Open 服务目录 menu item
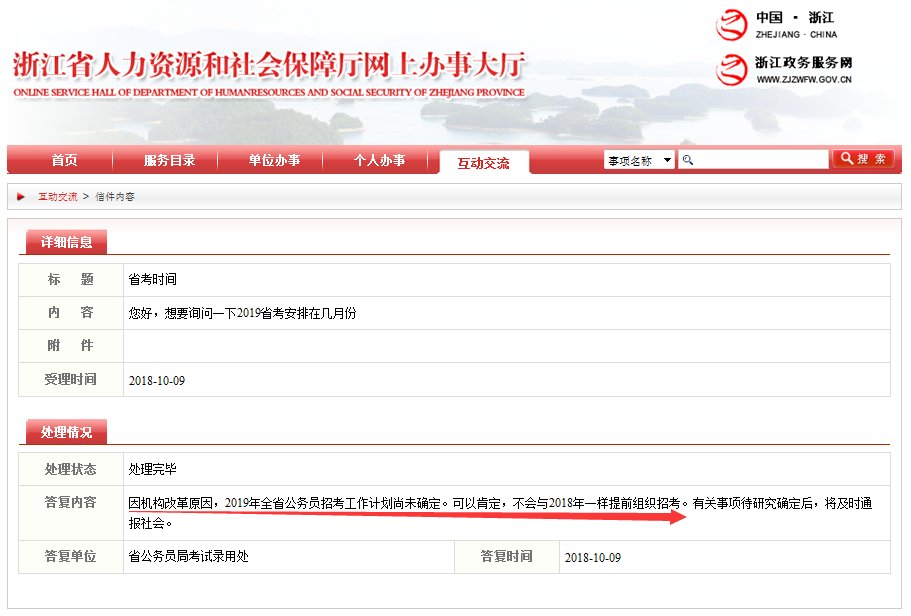This screenshot has height=616, width=911. click(x=170, y=160)
